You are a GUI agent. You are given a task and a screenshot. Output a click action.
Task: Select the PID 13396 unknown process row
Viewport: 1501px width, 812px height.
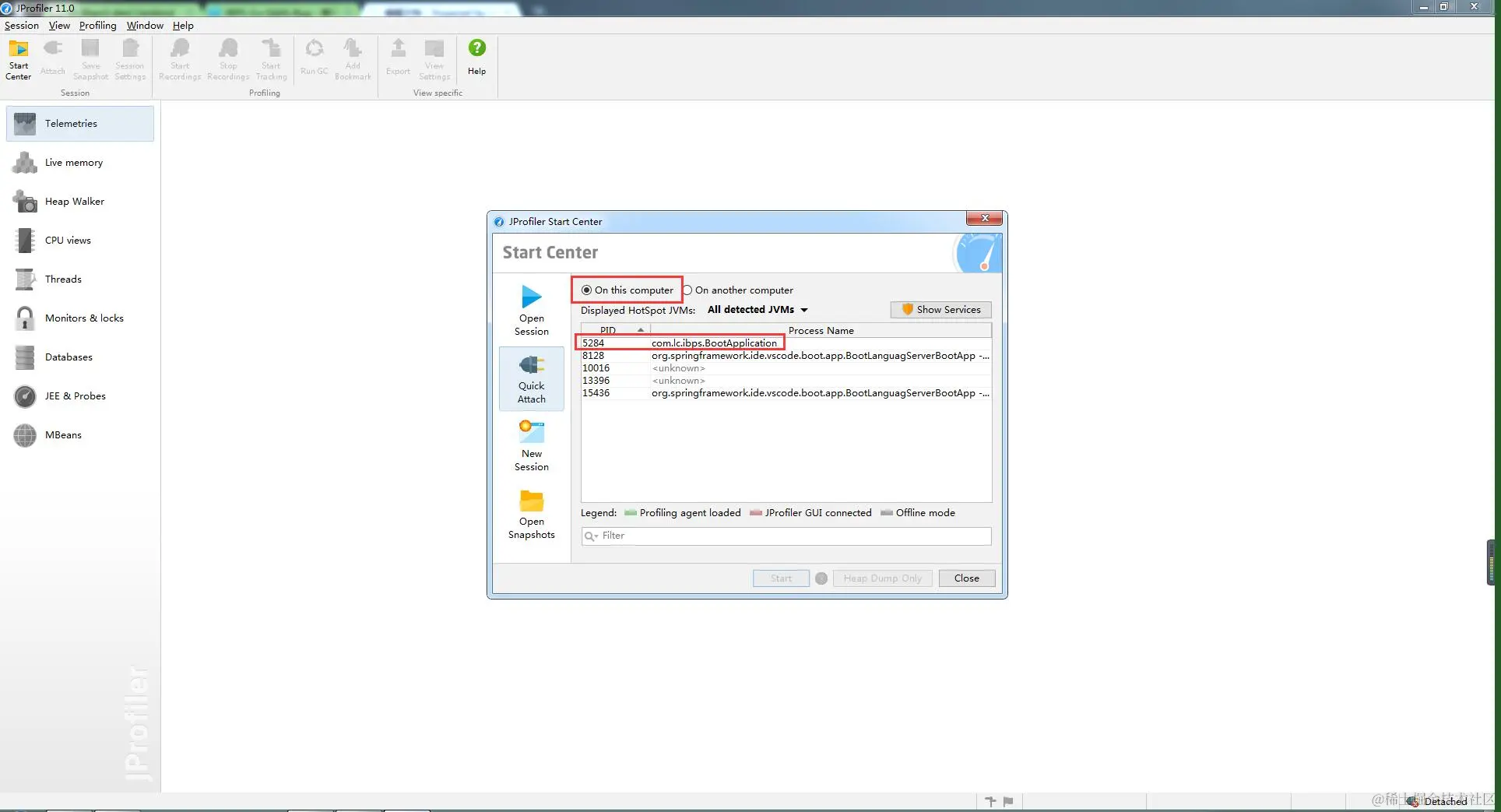(x=786, y=380)
